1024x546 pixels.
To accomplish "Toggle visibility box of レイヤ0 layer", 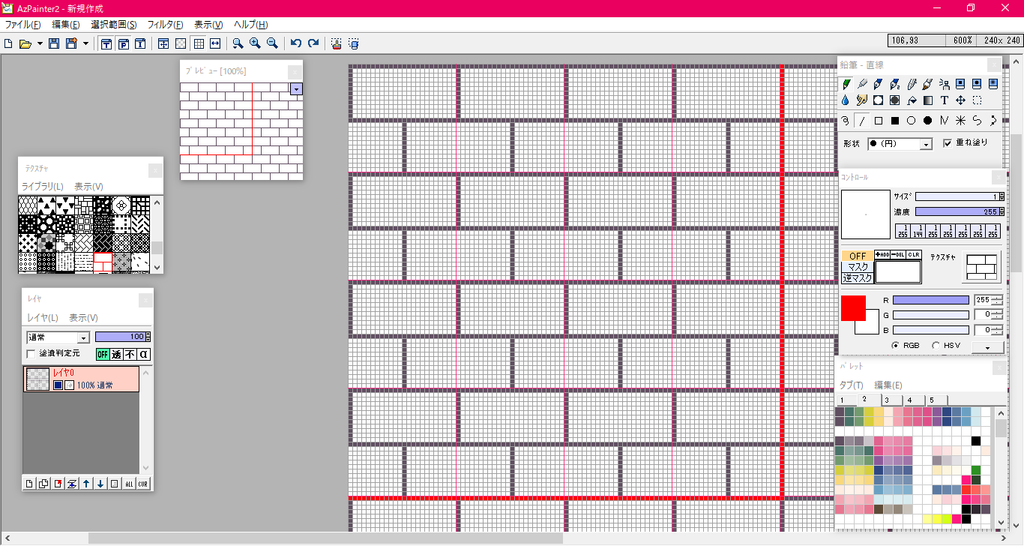I will click(x=57, y=385).
